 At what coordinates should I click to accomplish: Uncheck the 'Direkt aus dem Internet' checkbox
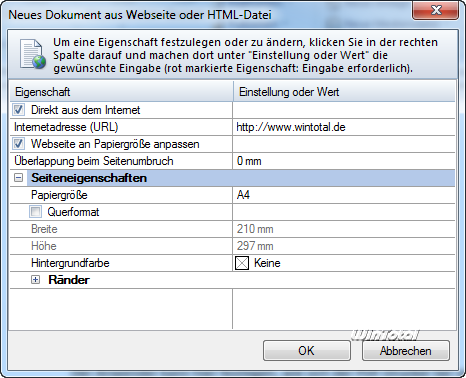pos(18,110)
